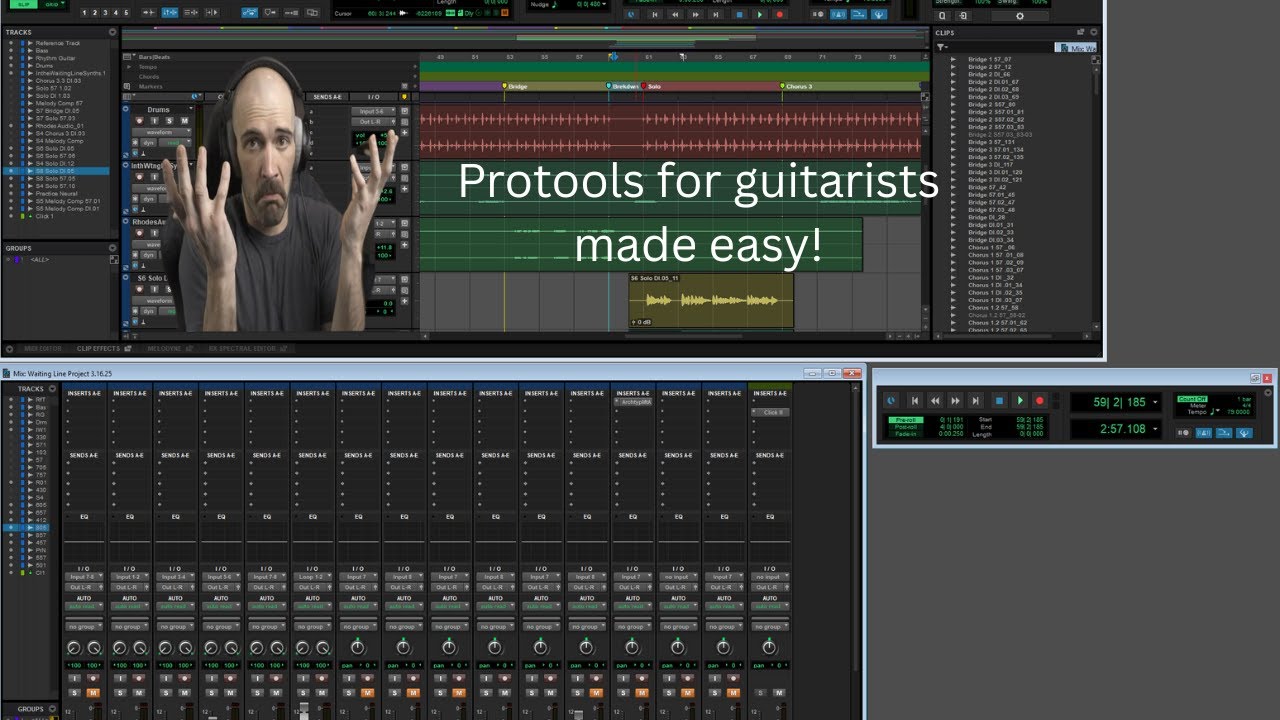Select 'S6 Solo DI.05' in the Tracks list
Viewport: 1280px width, 720px height.
click(57, 171)
